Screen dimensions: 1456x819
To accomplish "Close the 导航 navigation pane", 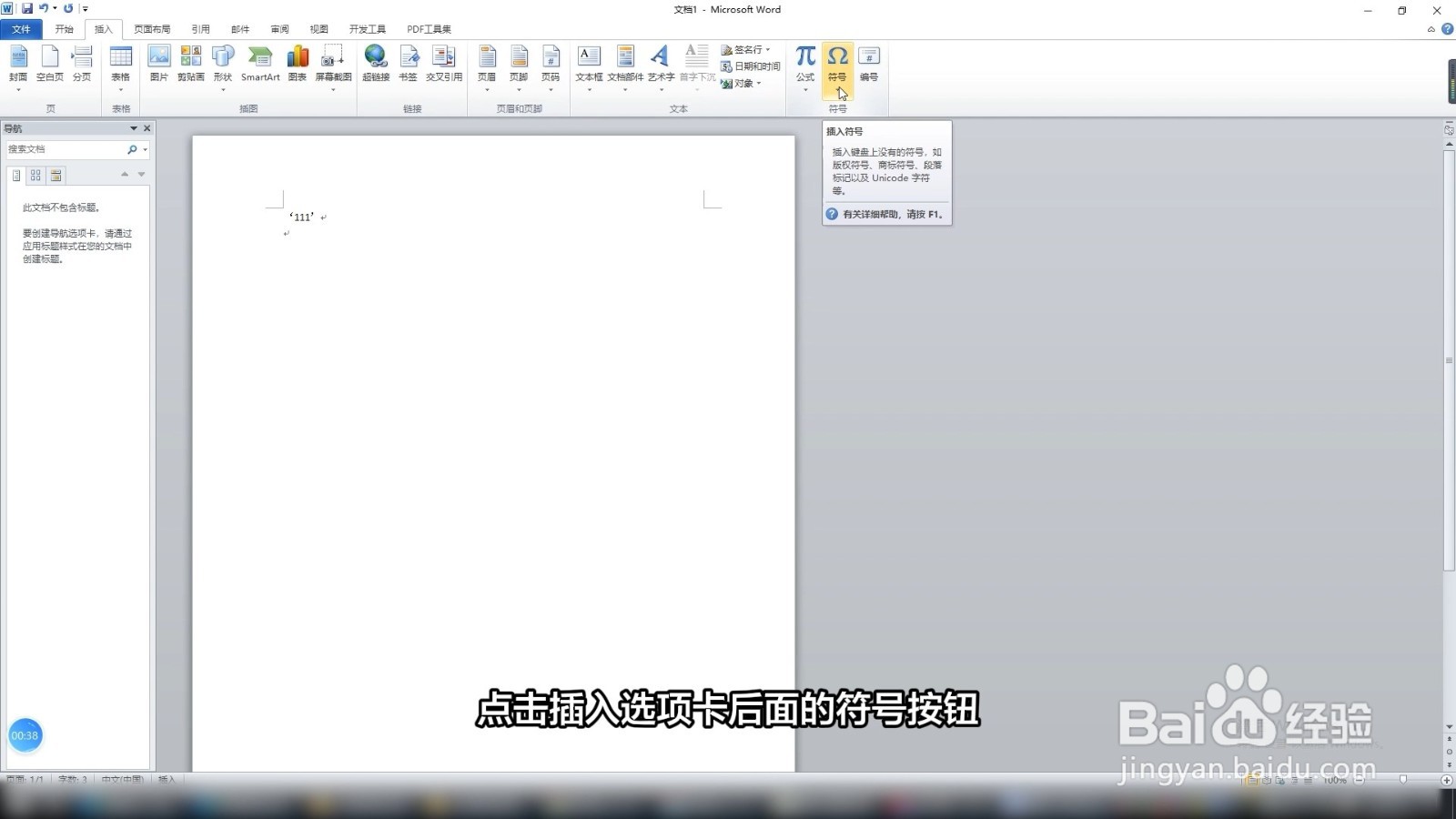I will 147,128.
